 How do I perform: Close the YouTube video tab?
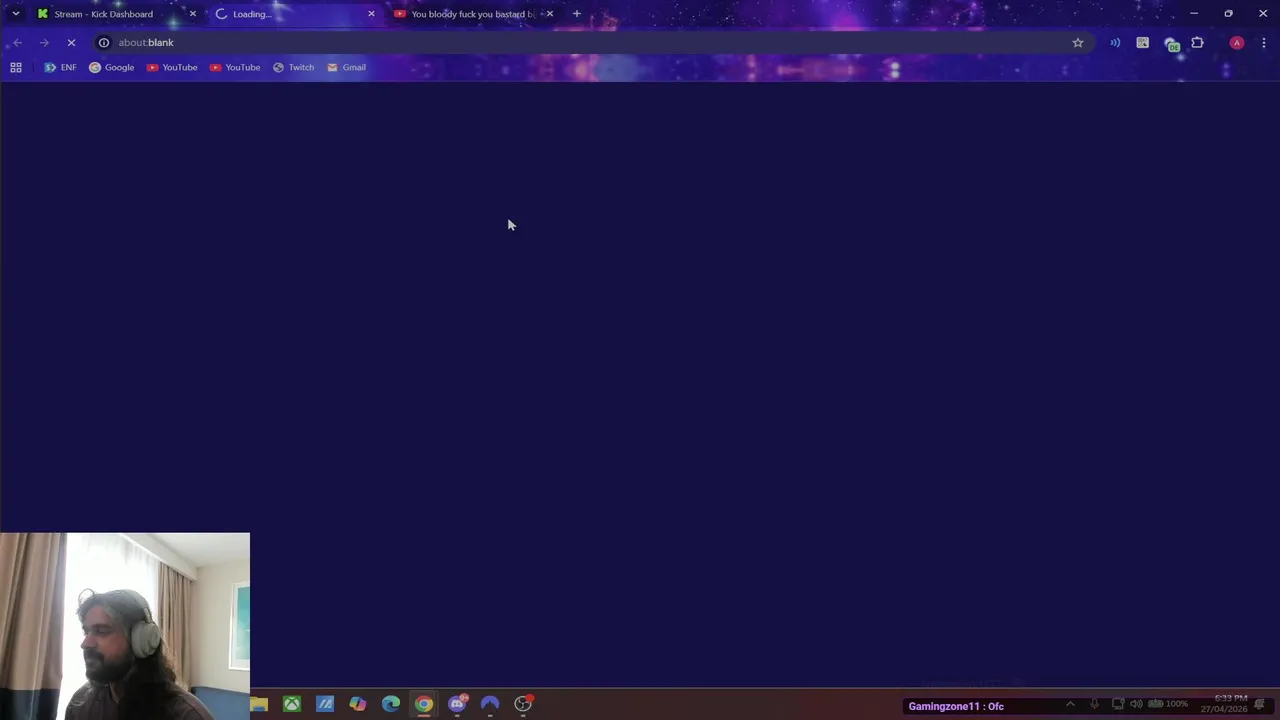point(549,14)
